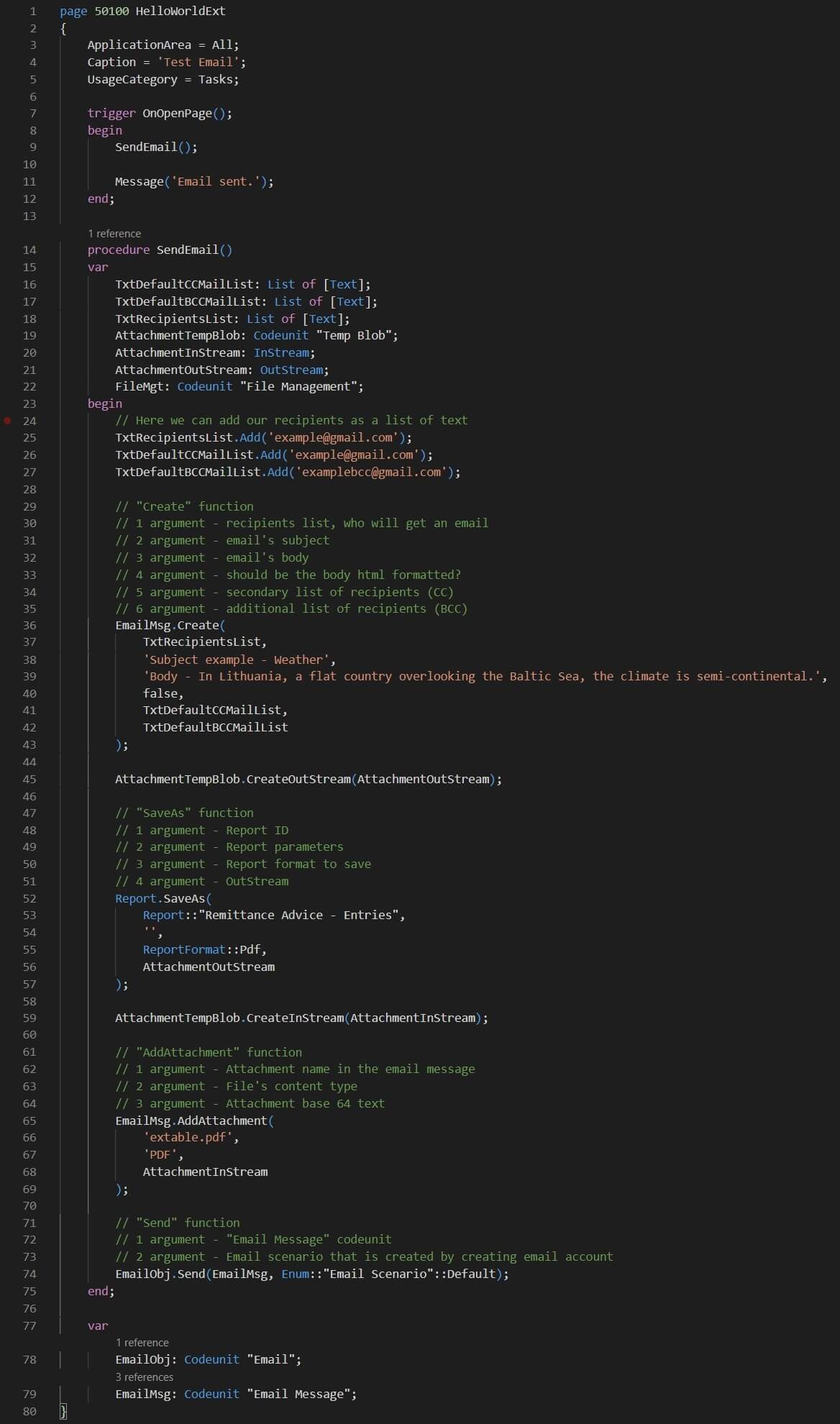Remove the red breakpoint beside line 24
This screenshot has width=840, height=1424.
coord(8,421)
